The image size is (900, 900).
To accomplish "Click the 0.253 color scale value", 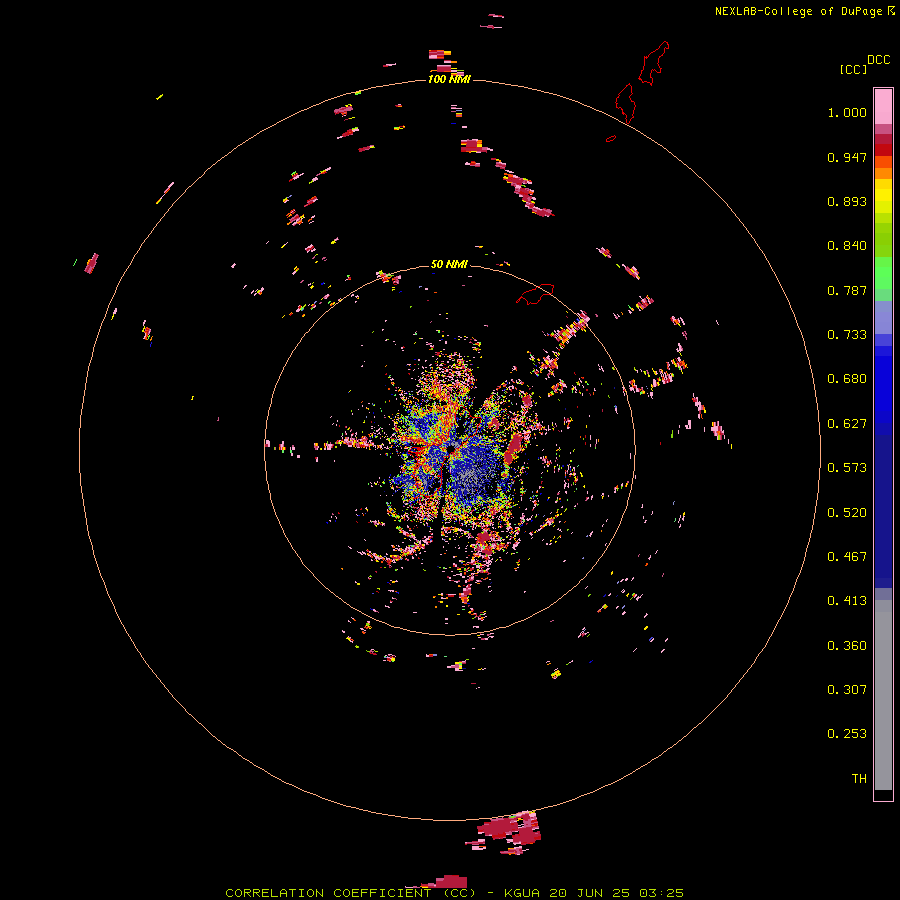I will tap(847, 734).
